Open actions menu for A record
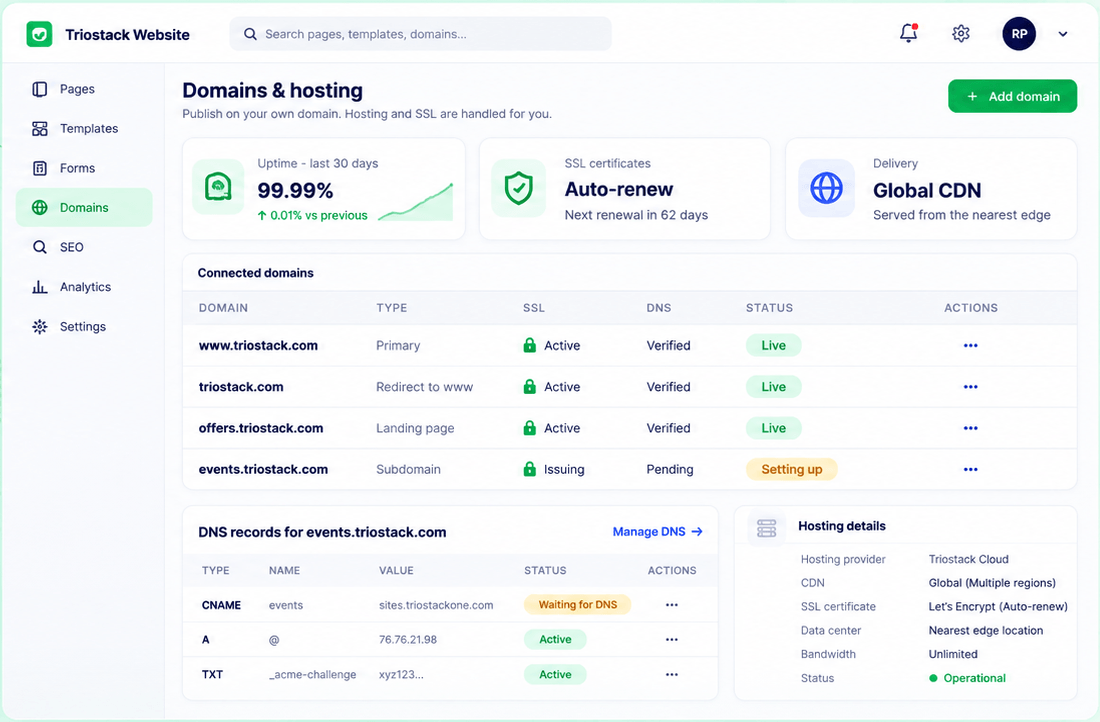The width and height of the screenshot is (1100, 722). pyautogui.click(x=671, y=639)
